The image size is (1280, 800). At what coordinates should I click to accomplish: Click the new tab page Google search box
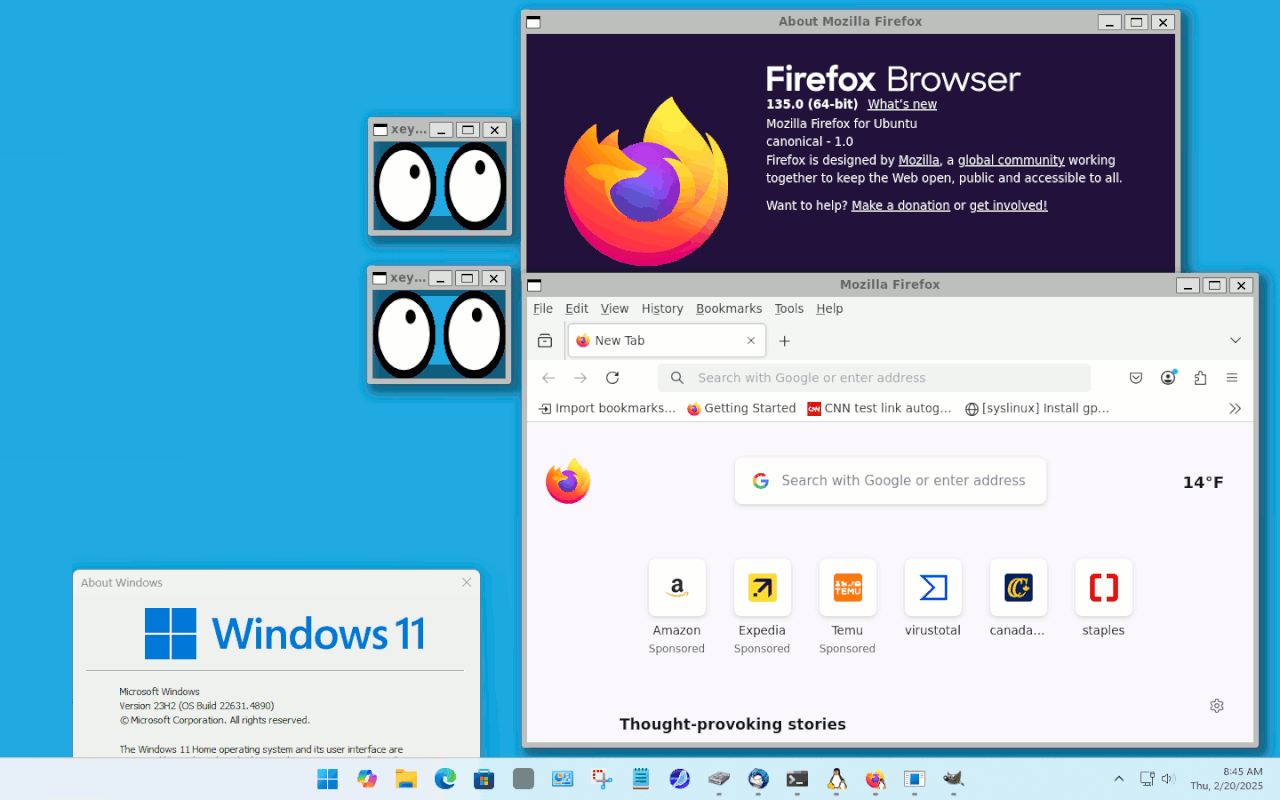click(890, 481)
